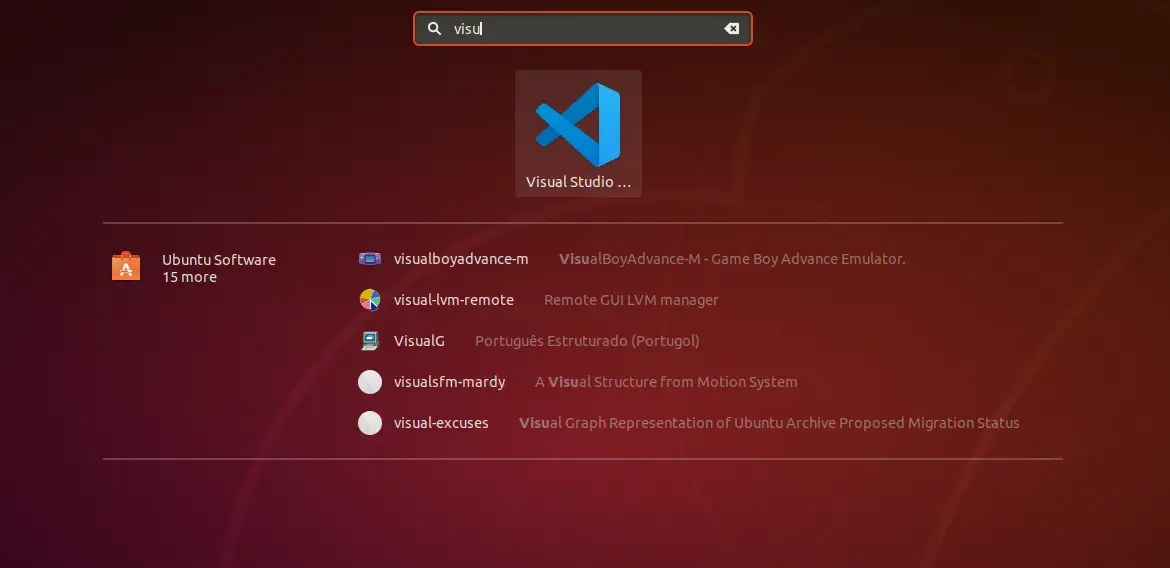Clear the search field with backspace icon
The height and width of the screenshot is (568, 1170).
731,28
